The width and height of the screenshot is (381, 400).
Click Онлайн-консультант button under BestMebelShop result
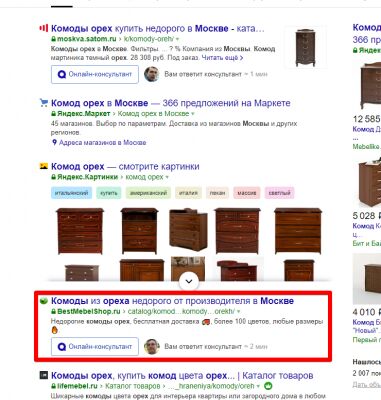pyautogui.click(x=95, y=347)
